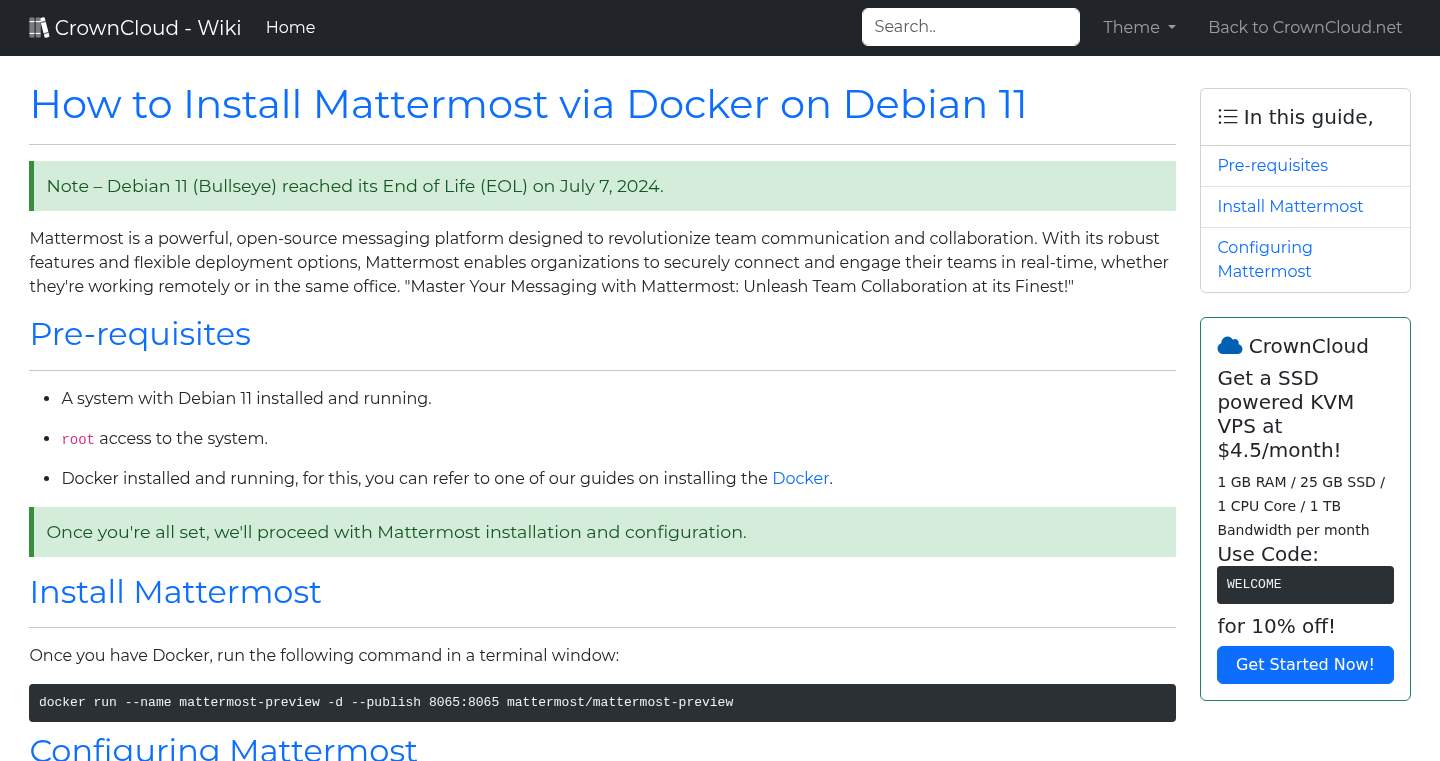The image size is (1440, 761).
Task: Click 'A system with Debian 11 installed' bullet
Action: point(246,398)
